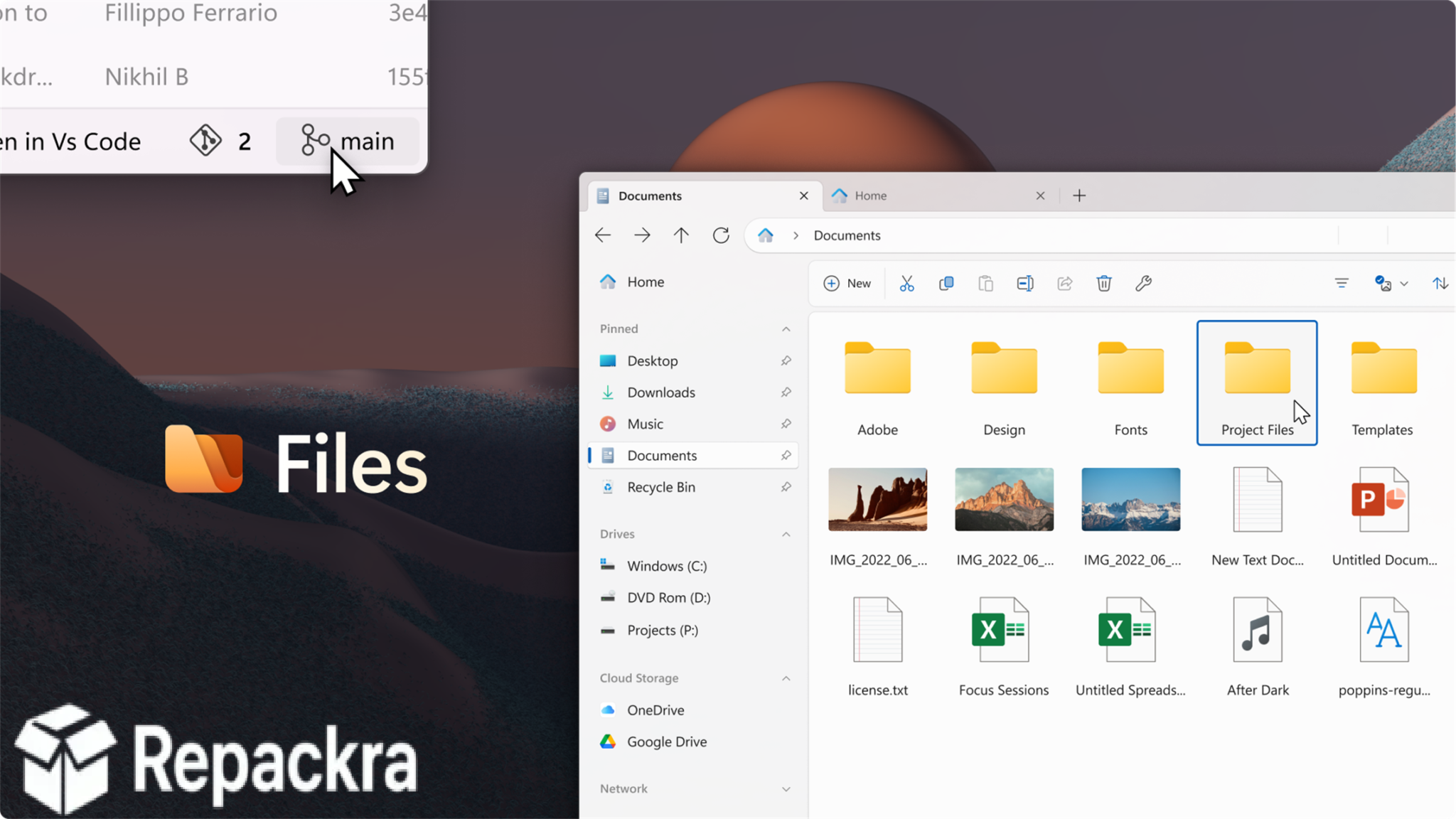Screen dimensions: 1456x819
Task: Click the Delete trash icon
Action: tap(1104, 284)
